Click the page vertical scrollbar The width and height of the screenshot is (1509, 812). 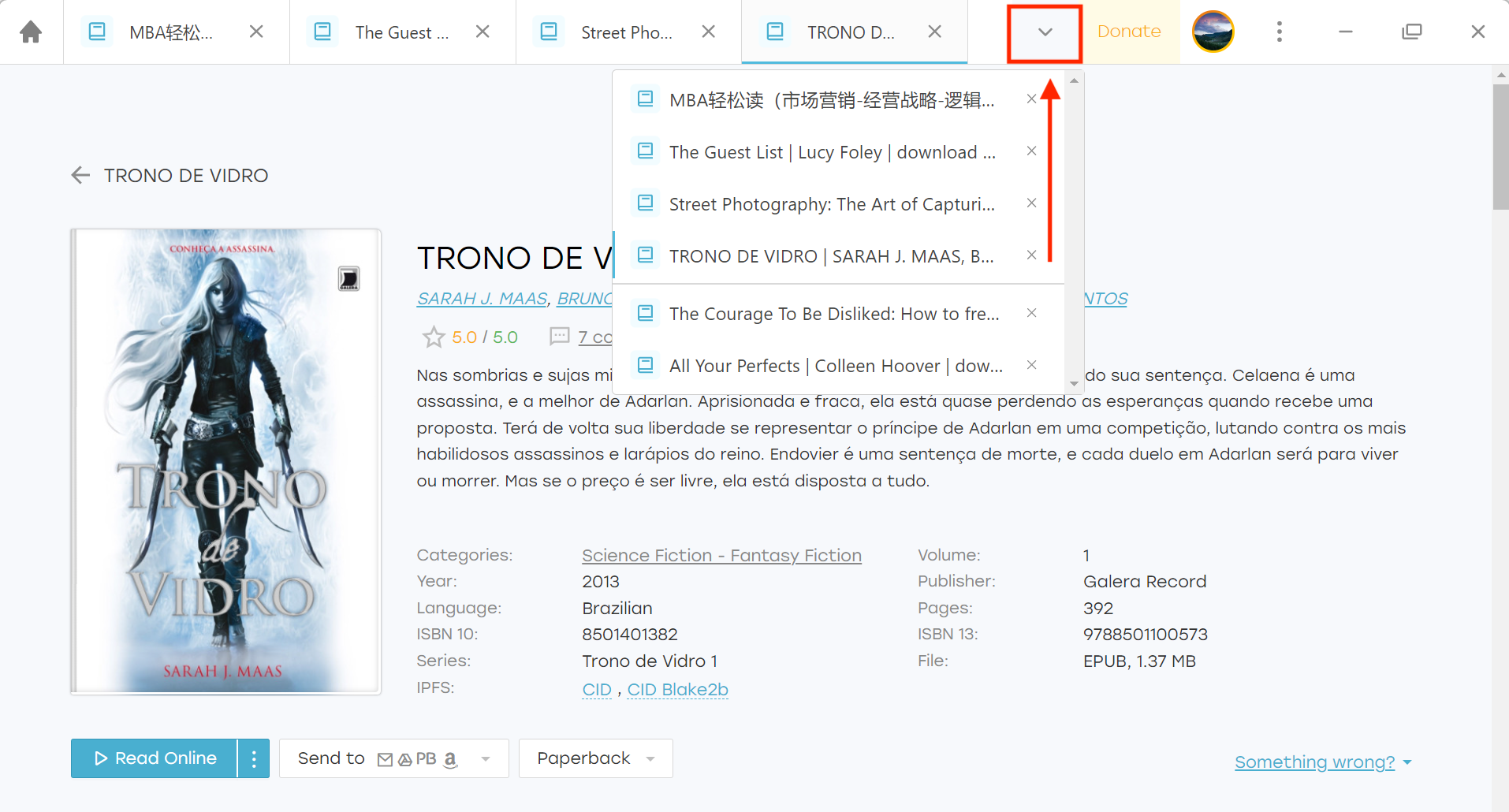pos(1500,147)
